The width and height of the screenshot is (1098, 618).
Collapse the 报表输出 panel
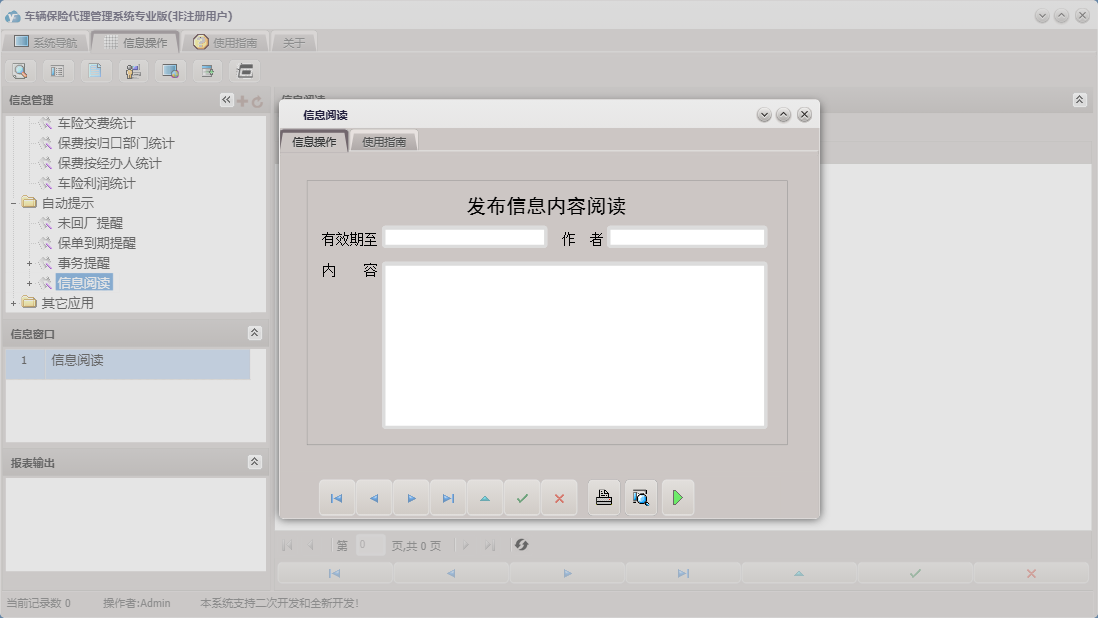254,462
